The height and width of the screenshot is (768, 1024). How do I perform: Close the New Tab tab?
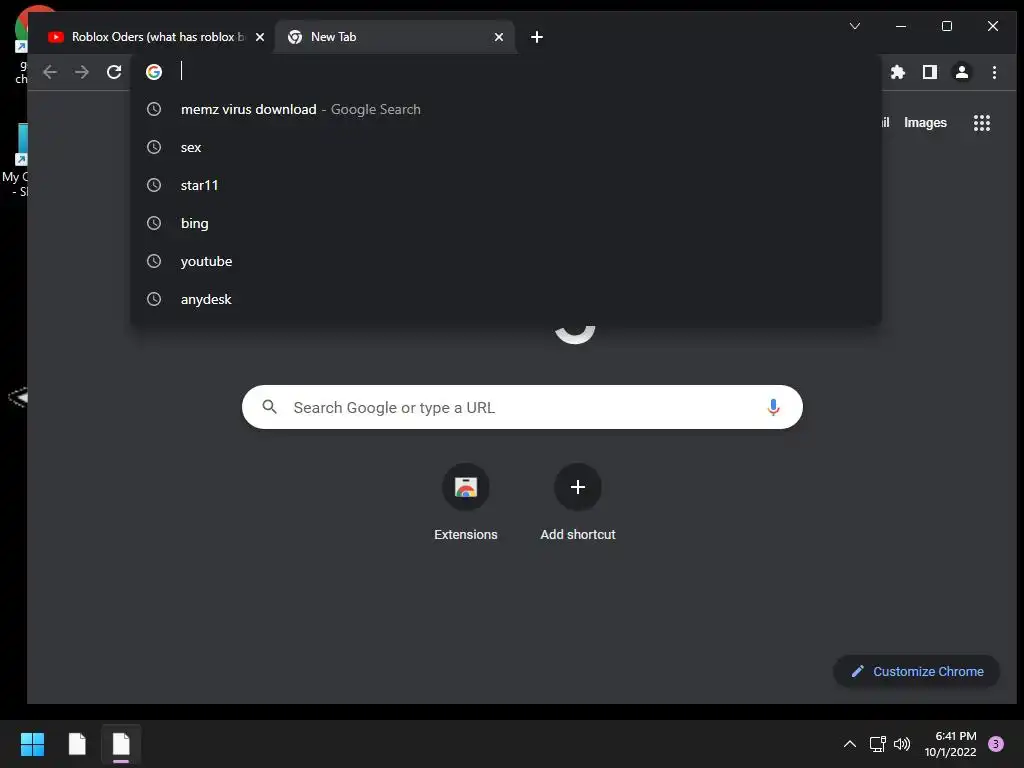tap(499, 37)
